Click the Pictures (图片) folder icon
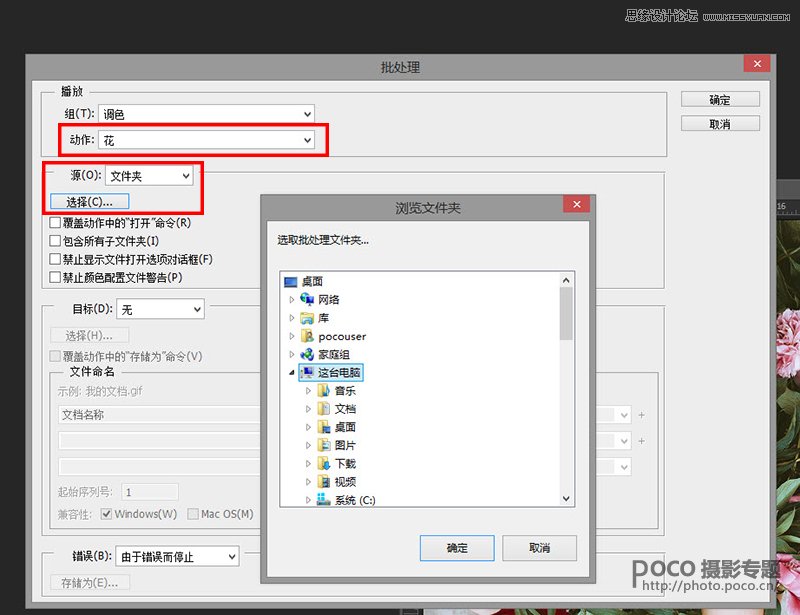800x615 pixels. click(x=323, y=445)
